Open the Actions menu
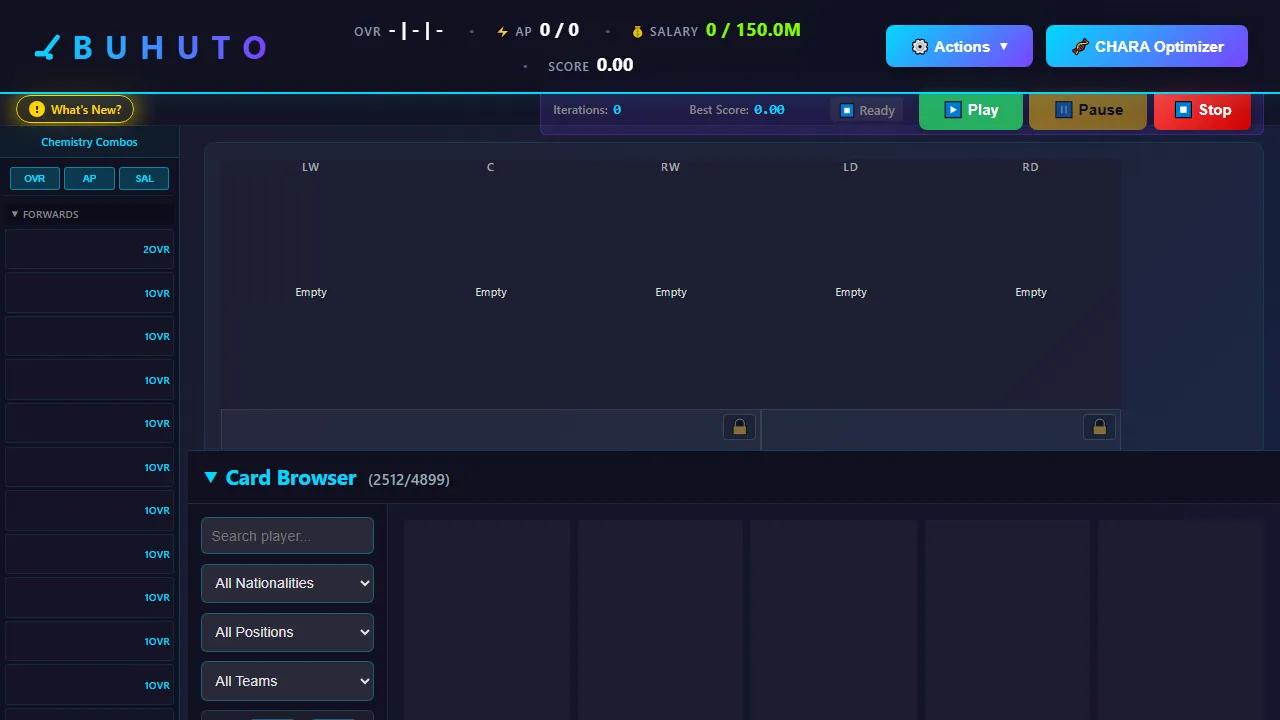 (959, 46)
